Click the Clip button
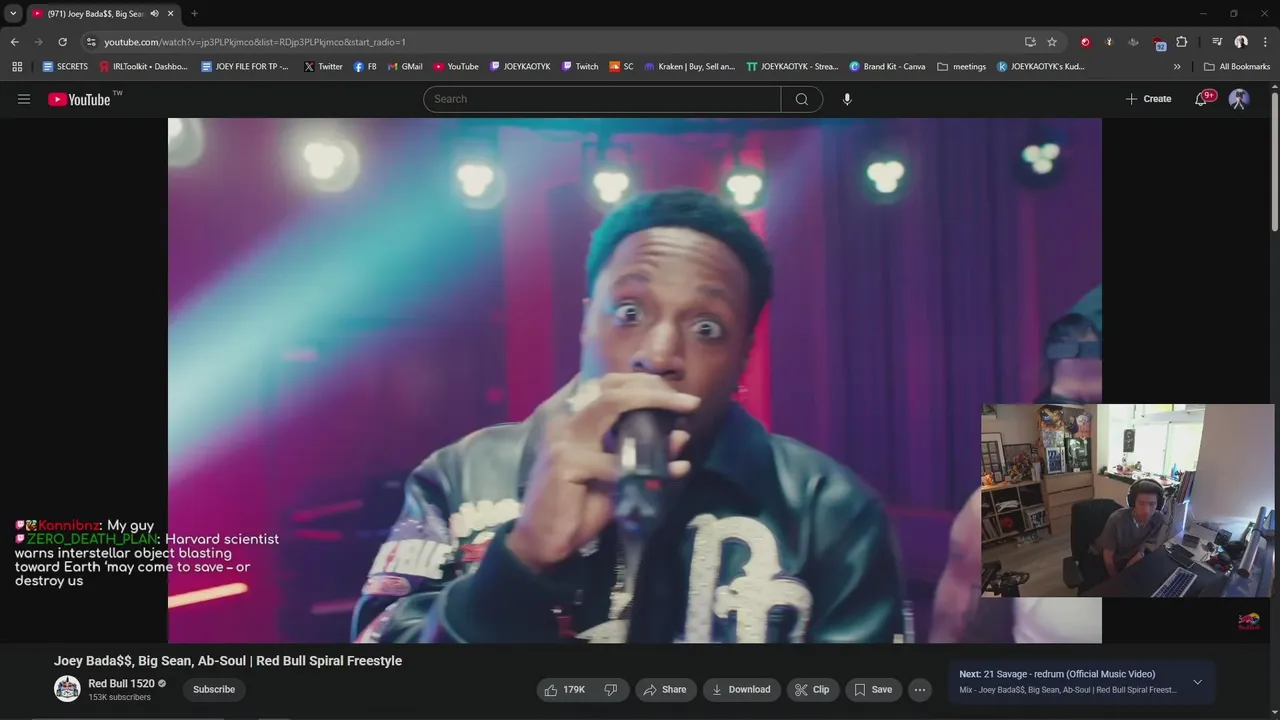The width and height of the screenshot is (1280, 720). (812, 689)
